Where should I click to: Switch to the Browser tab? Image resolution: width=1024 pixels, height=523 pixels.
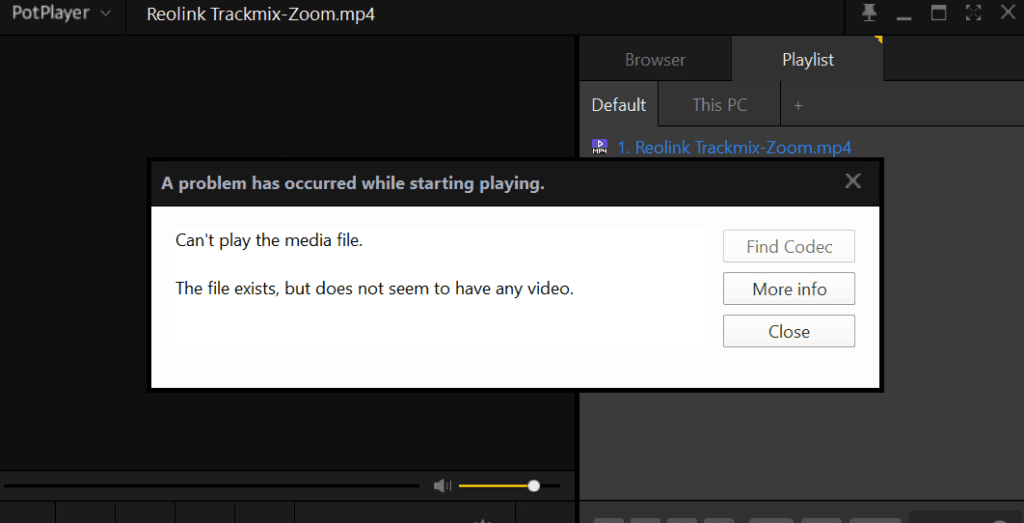655,60
